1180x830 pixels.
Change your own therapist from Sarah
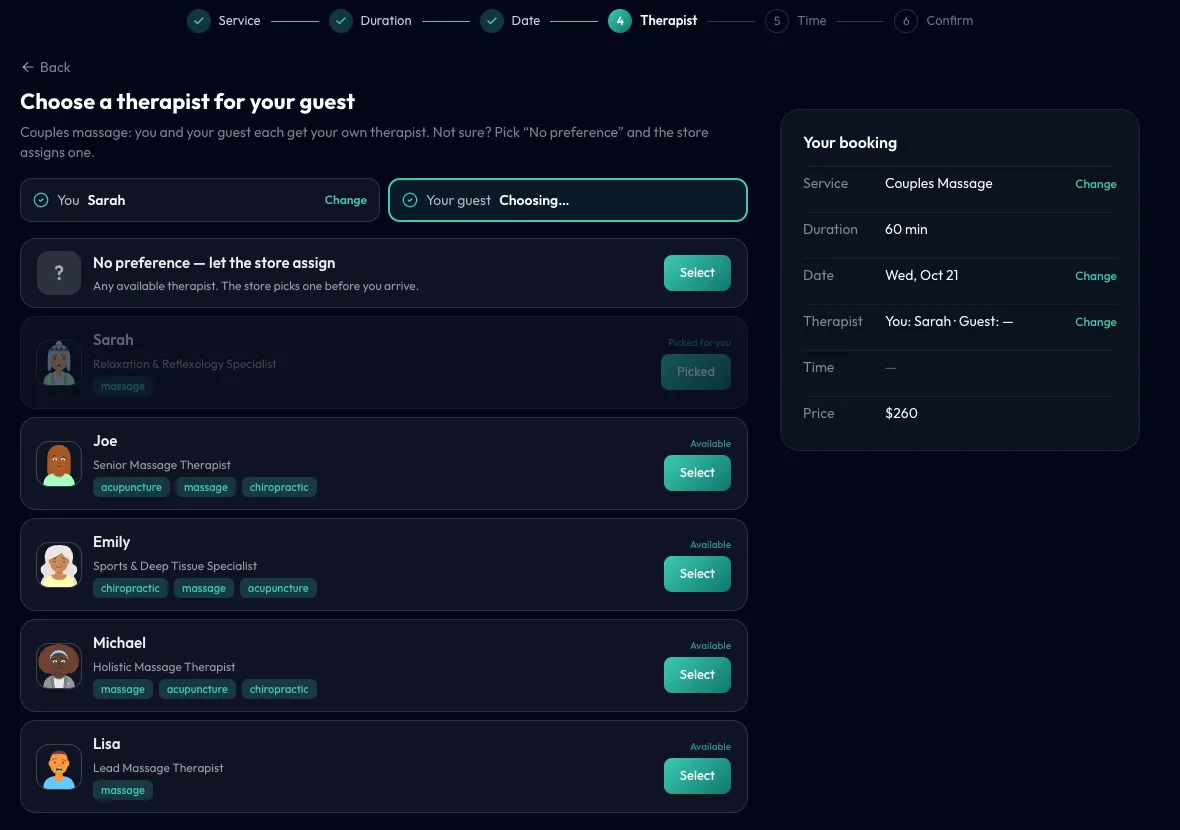pyautogui.click(x=345, y=200)
